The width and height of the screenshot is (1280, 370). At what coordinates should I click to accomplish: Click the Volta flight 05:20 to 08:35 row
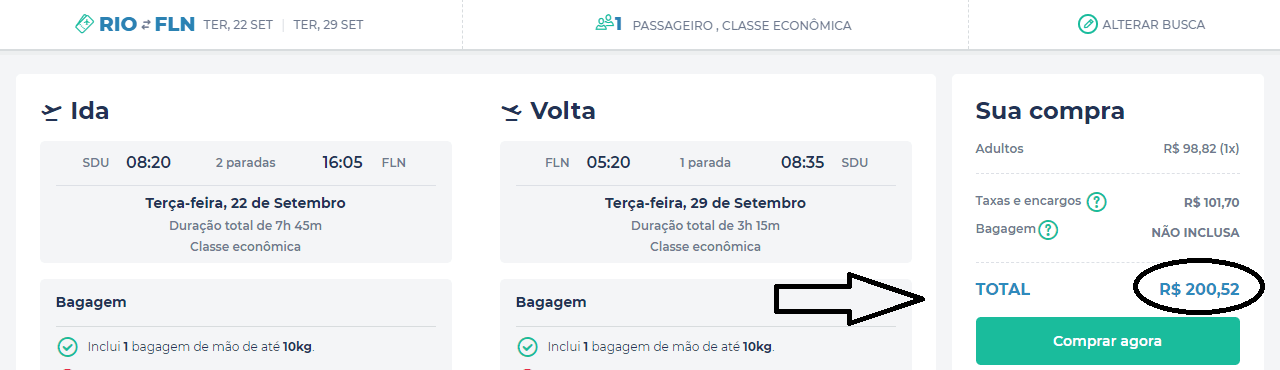pos(706,162)
